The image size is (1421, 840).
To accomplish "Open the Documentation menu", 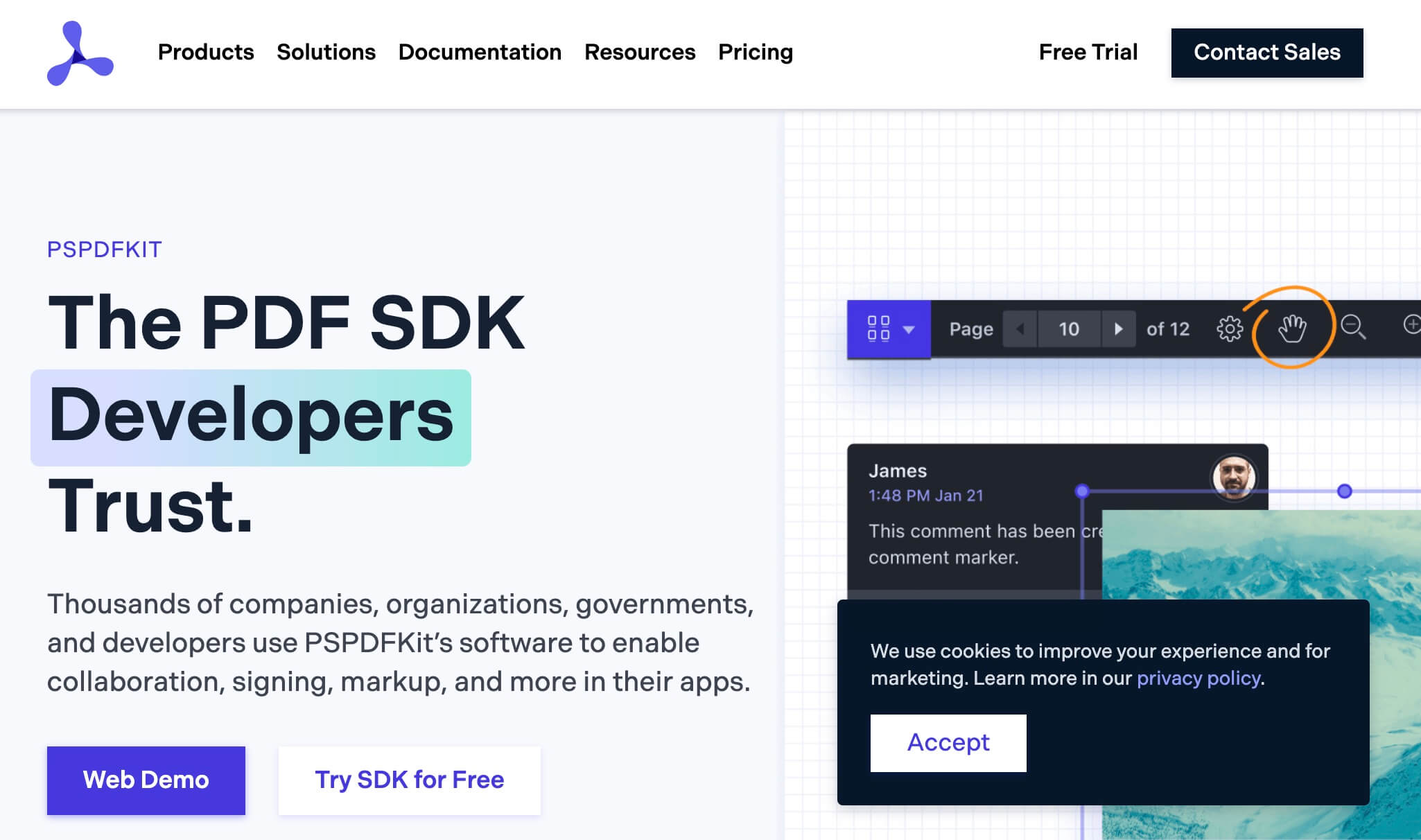I will point(480,52).
